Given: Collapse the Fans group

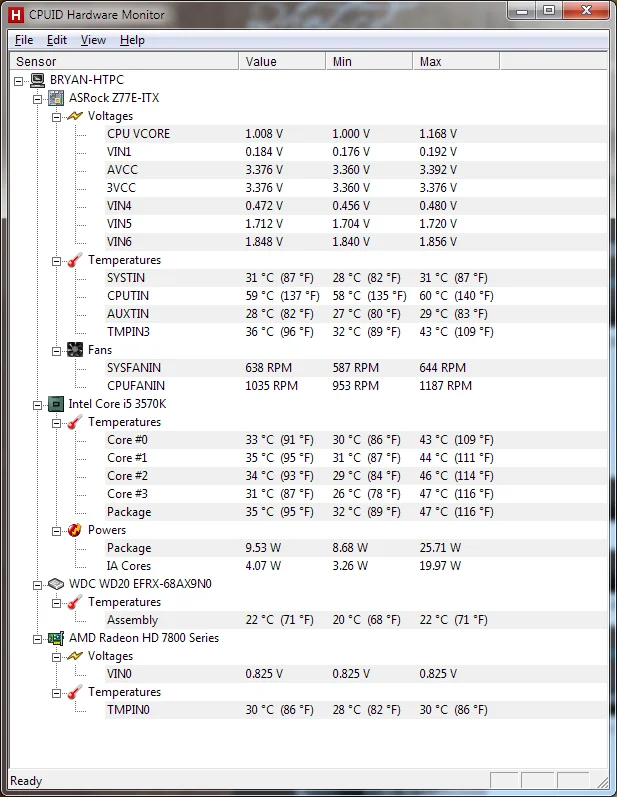Looking at the screenshot, I should [x=56, y=351].
